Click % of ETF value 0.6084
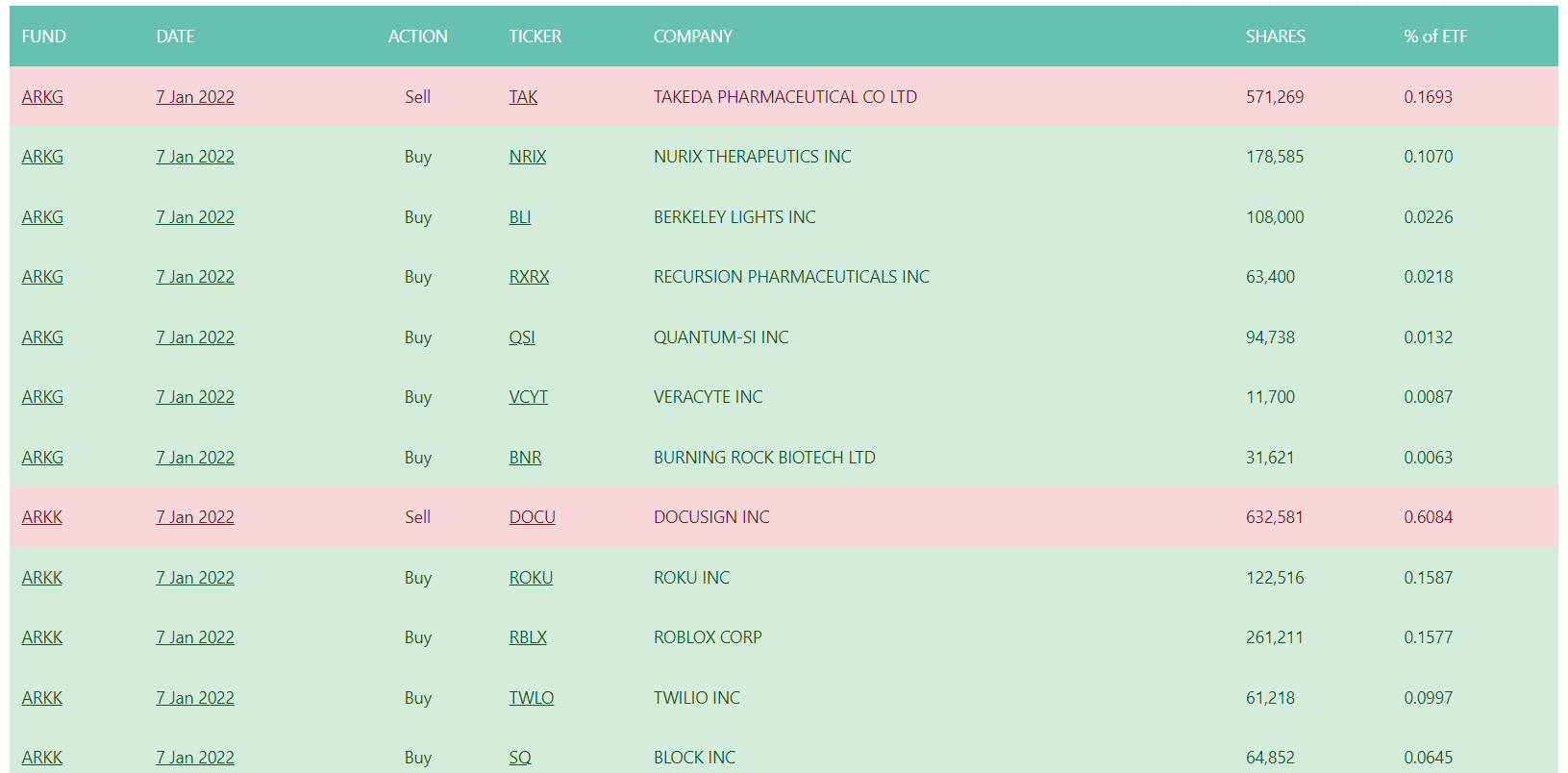The width and height of the screenshot is (1568, 773). [x=1429, y=517]
